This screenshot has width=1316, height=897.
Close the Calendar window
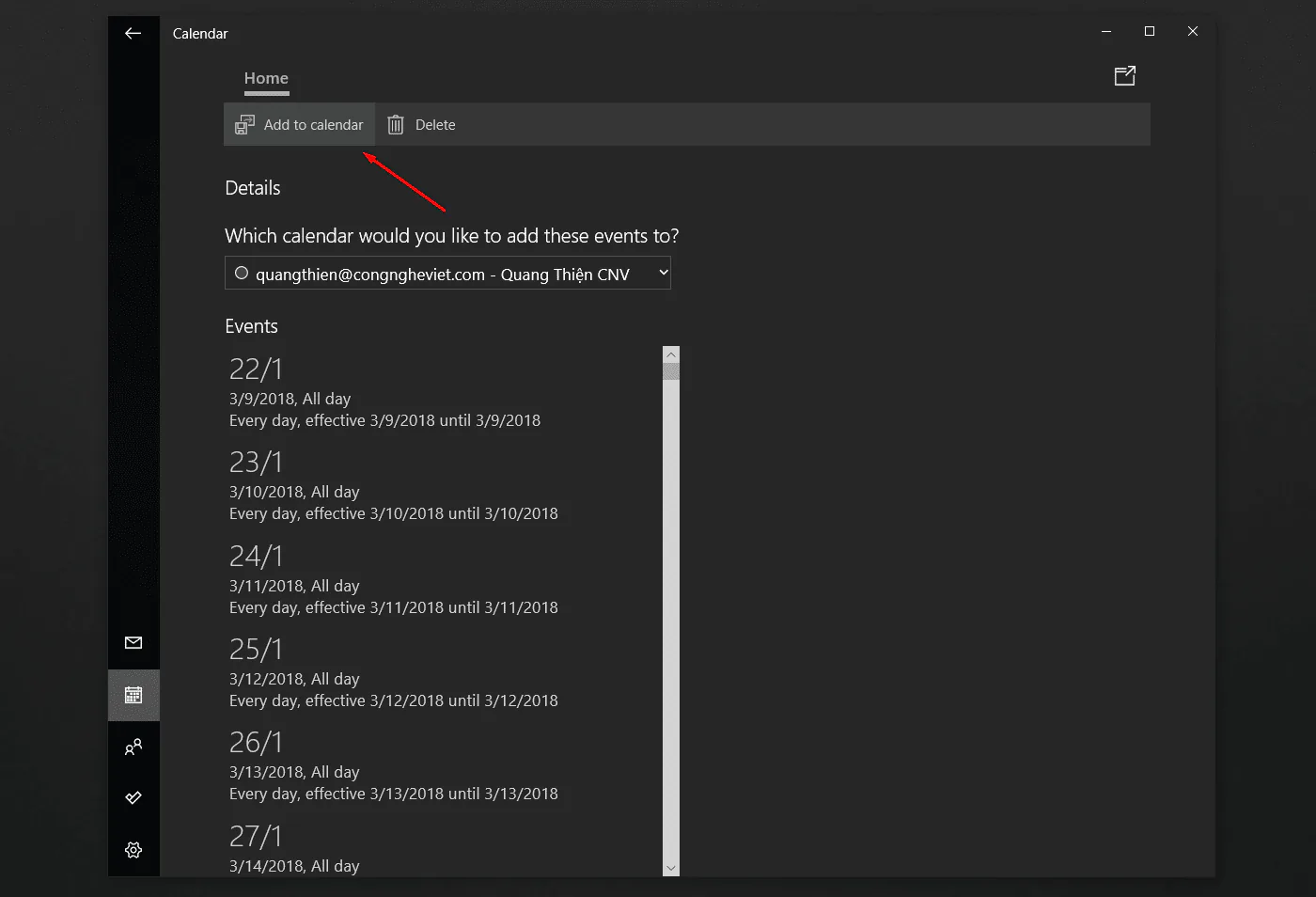1193,32
